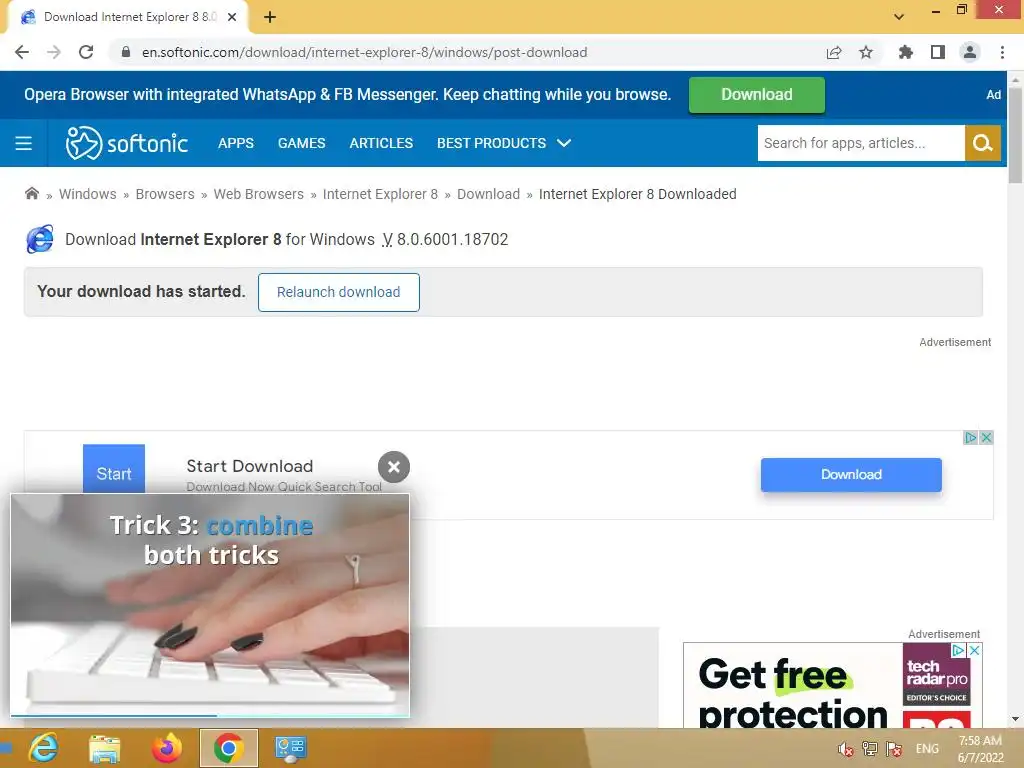The image size is (1024, 768).
Task: Reload the current page
Action: 86,52
